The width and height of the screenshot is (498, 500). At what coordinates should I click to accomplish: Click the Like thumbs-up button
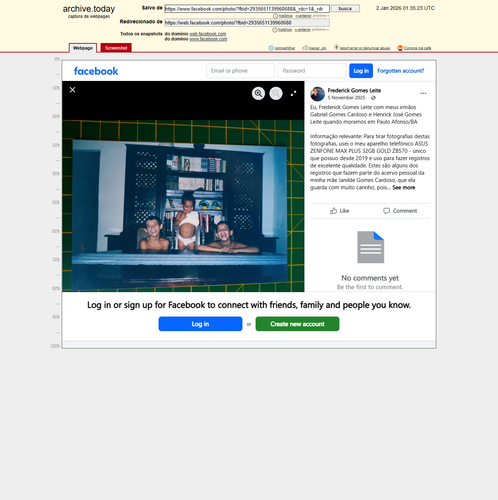[340, 211]
